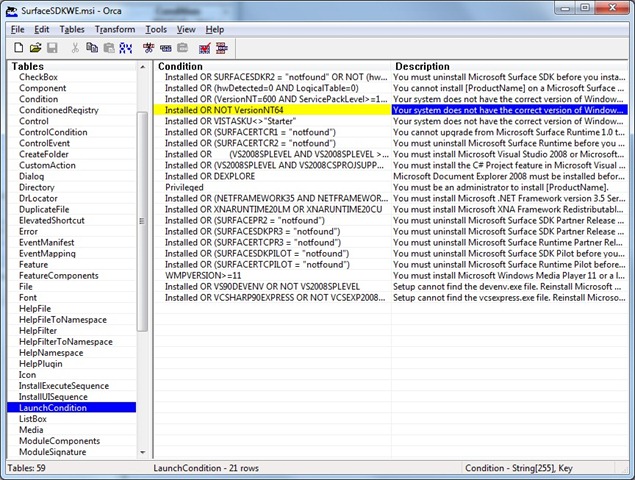Screen dimensions: 635x480
Task: Click the Open file folder icon
Action: [35, 48]
